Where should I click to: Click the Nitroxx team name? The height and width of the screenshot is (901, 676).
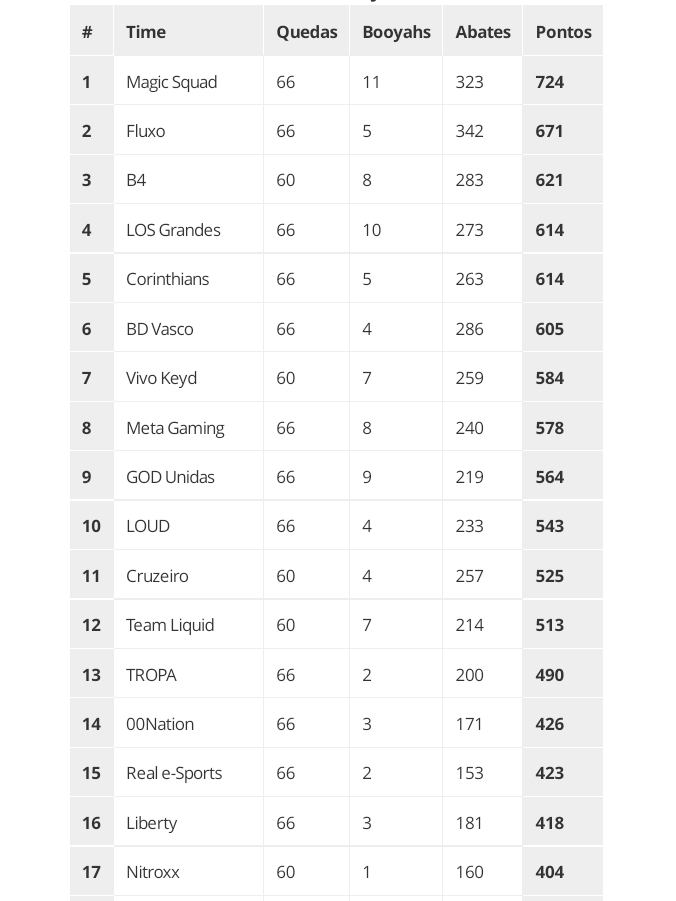click(x=153, y=872)
